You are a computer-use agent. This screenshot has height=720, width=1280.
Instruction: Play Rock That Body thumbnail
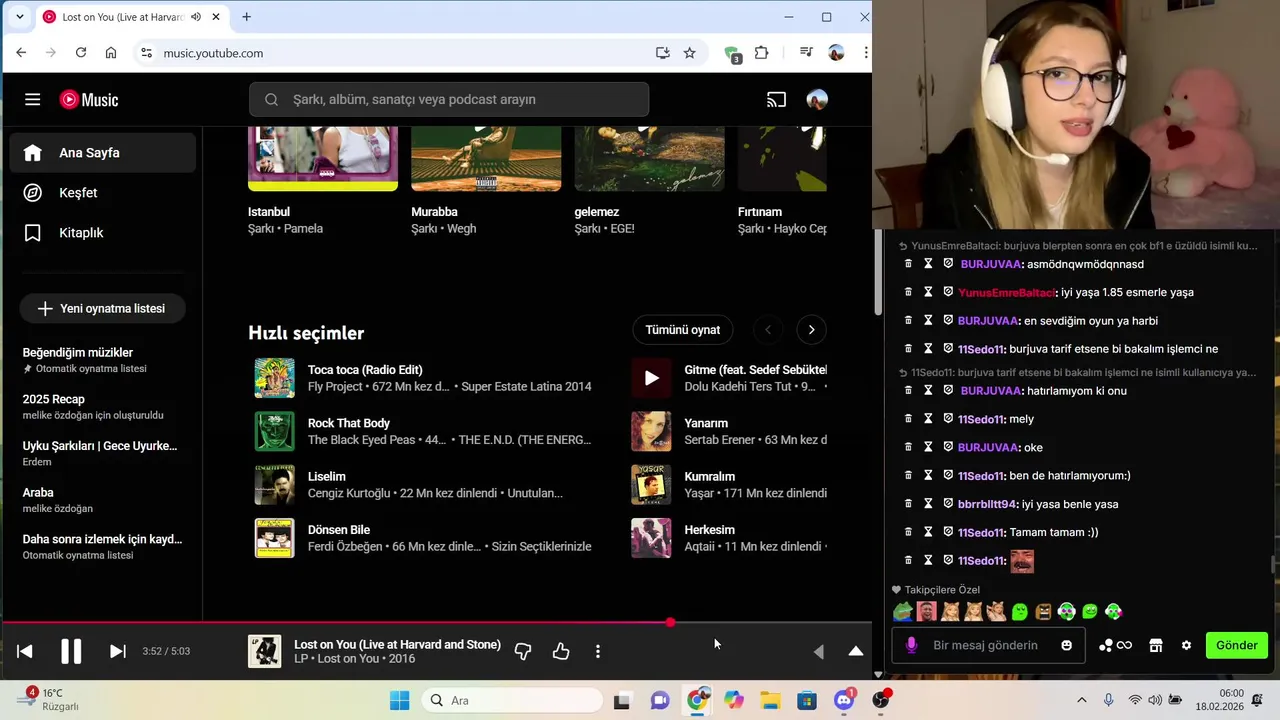pos(274,431)
